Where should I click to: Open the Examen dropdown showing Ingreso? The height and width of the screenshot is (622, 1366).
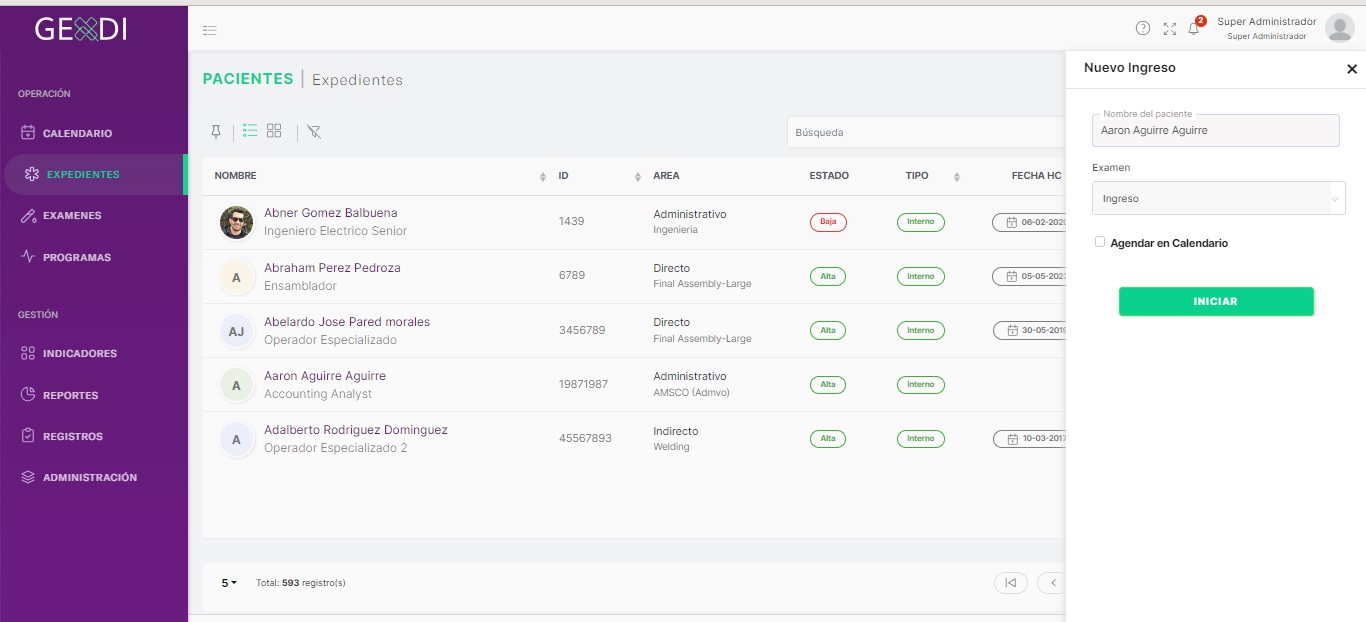[x=1219, y=198]
